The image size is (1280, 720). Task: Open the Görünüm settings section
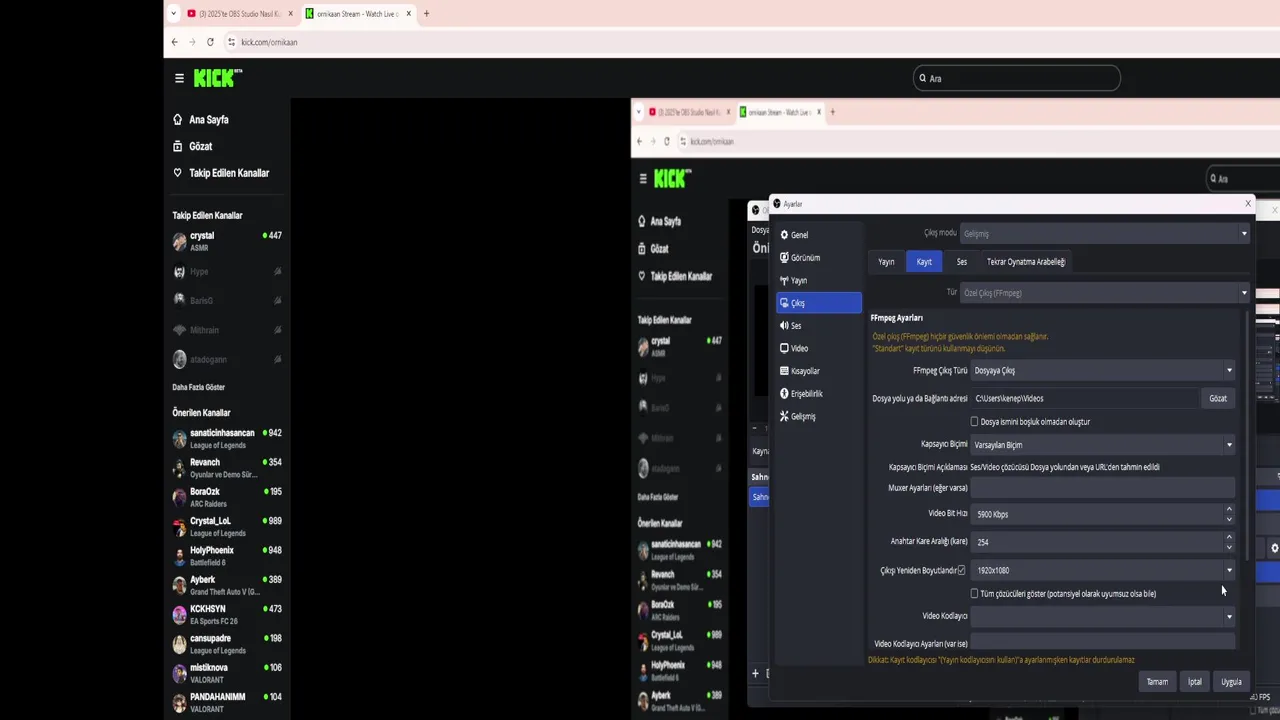[818, 258]
